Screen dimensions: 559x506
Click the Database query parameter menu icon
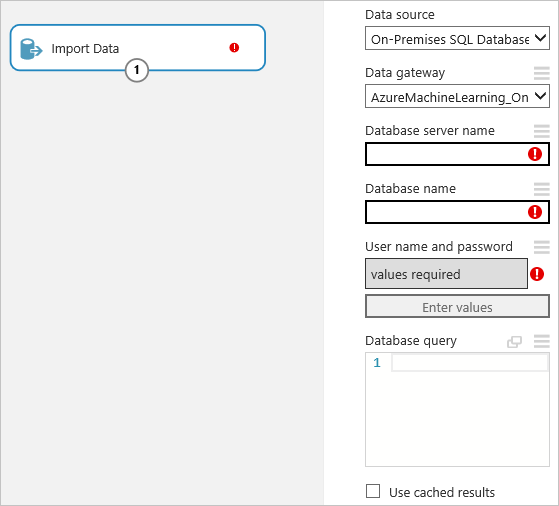tap(541, 341)
